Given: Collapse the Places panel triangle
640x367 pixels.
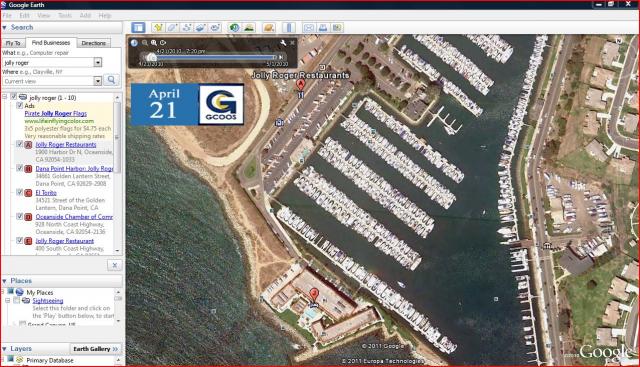Looking at the screenshot, I should coord(4,281).
